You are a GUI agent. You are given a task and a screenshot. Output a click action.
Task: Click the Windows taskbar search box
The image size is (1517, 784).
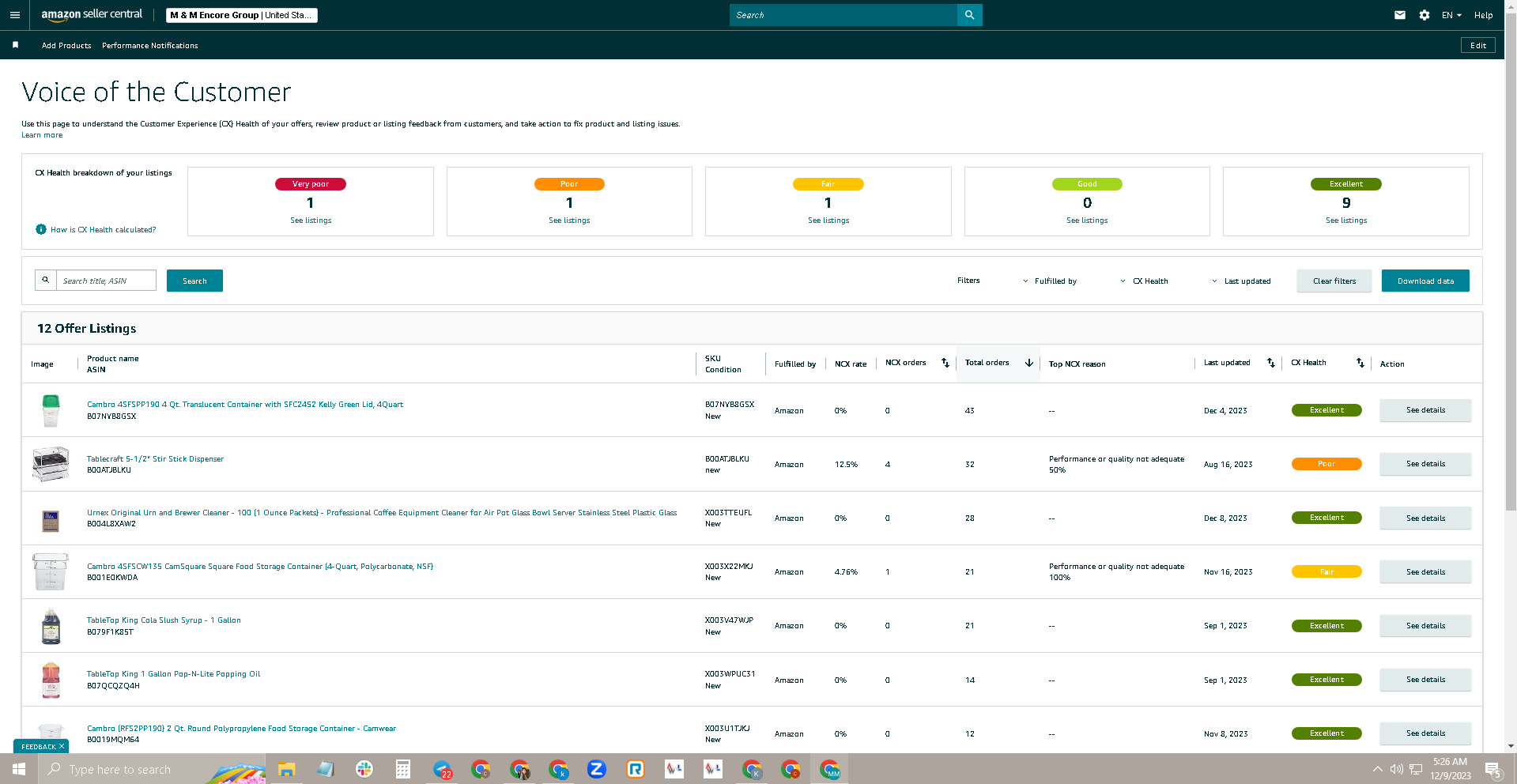152,769
